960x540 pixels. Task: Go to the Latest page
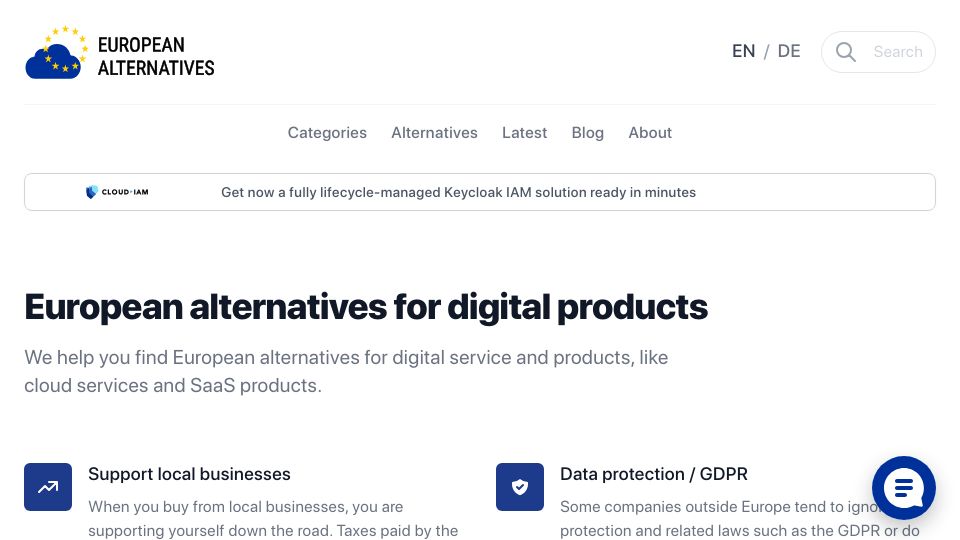point(524,133)
